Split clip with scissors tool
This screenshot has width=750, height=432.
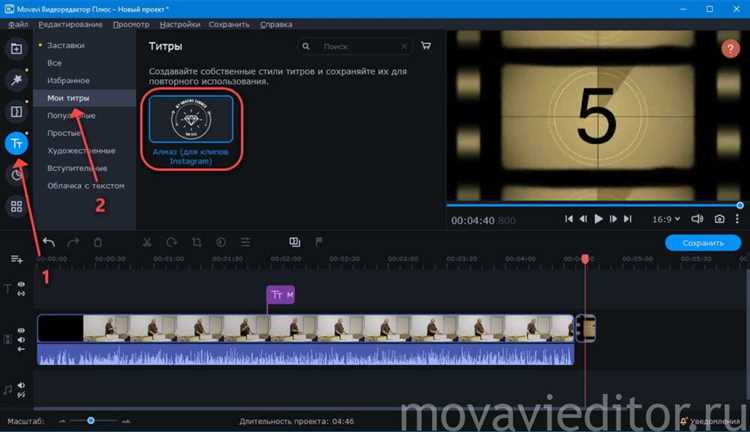(x=147, y=243)
